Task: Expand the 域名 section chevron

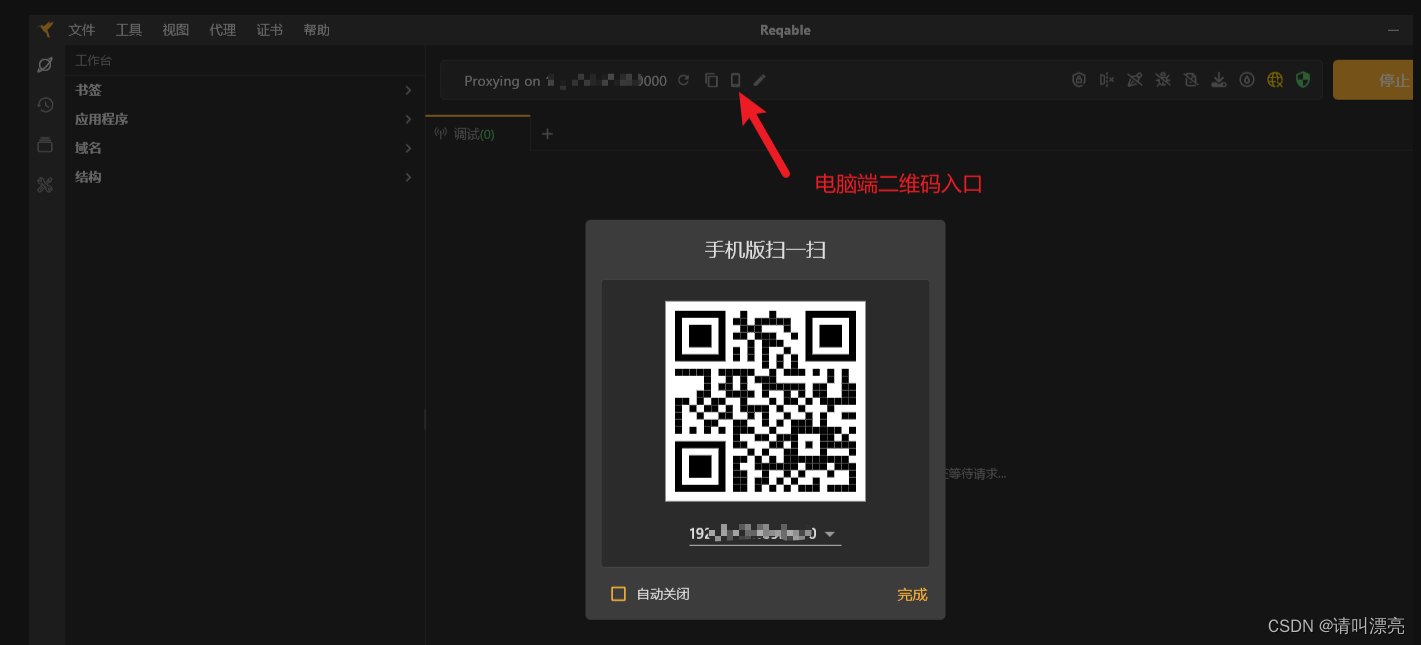Action: (x=408, y=148)
